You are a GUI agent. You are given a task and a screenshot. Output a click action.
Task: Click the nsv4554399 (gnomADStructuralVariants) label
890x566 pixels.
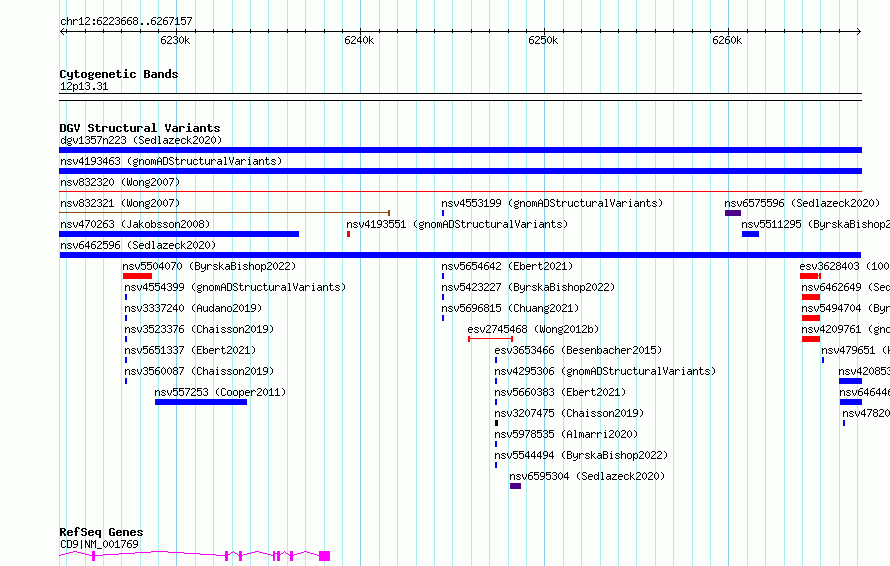[235, 287]
